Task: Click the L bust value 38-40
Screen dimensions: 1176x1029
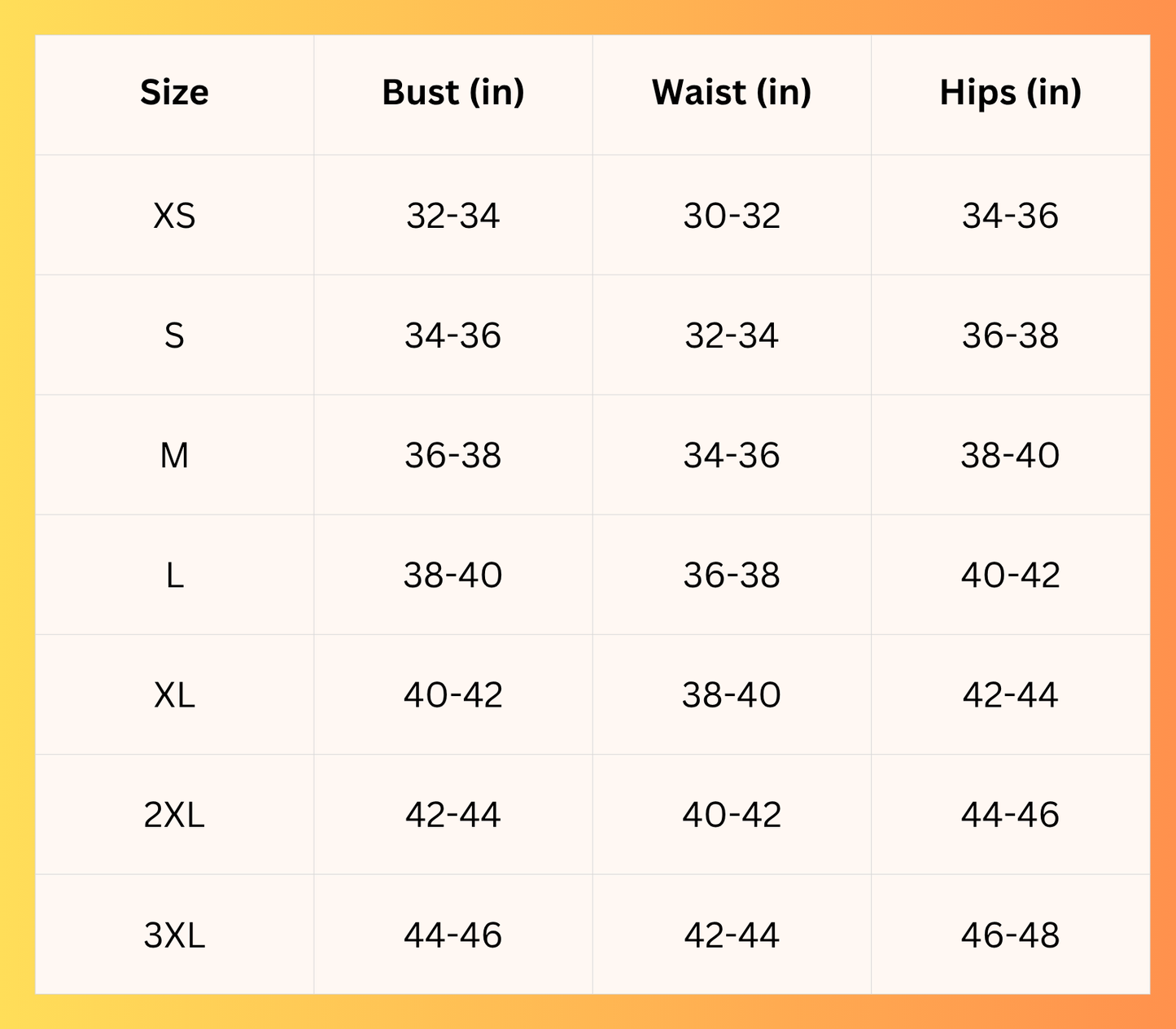Action: [x=453, y=576]
